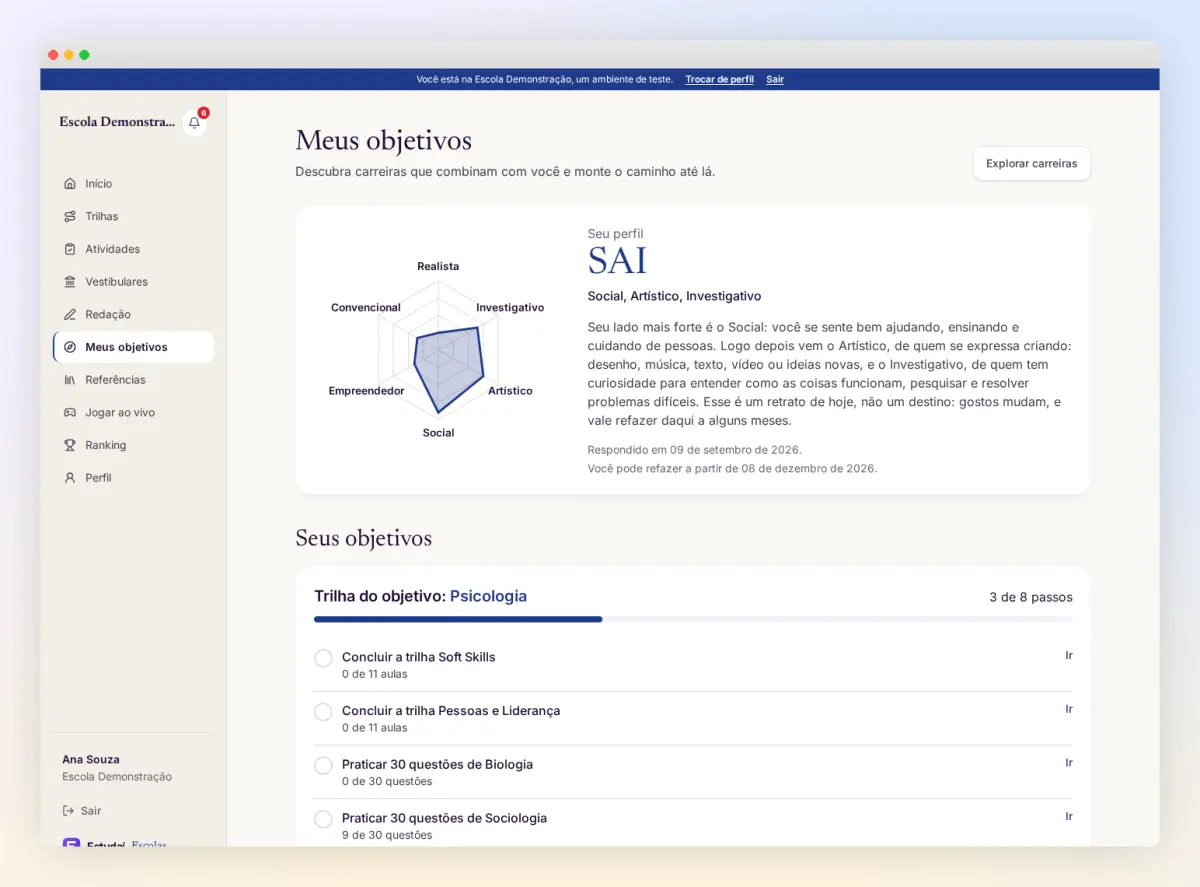Viewport: 1200px width, 887px height.
Task: Click the Ranking trophy icon
Action: pos(70,445)
